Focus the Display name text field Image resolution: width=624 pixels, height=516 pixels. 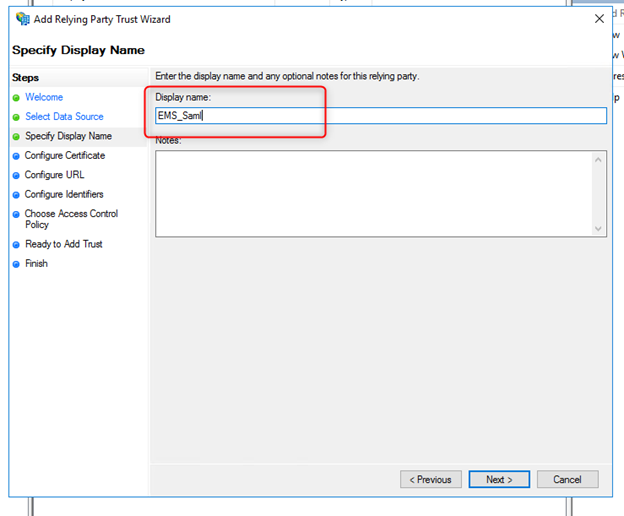[x=380, y=116]
